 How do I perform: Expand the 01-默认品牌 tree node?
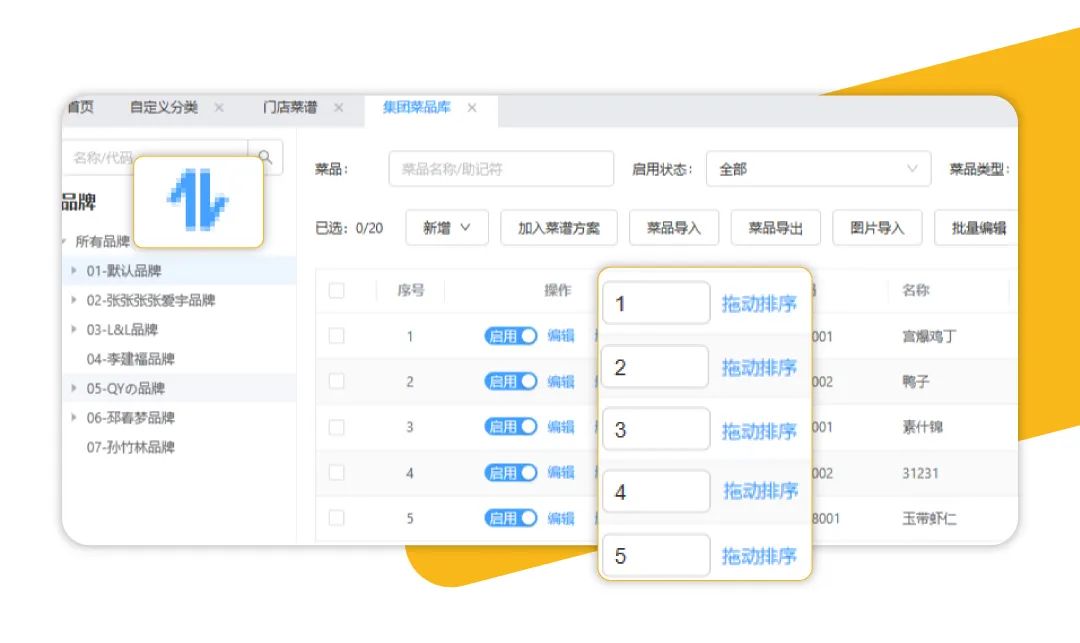74,271
